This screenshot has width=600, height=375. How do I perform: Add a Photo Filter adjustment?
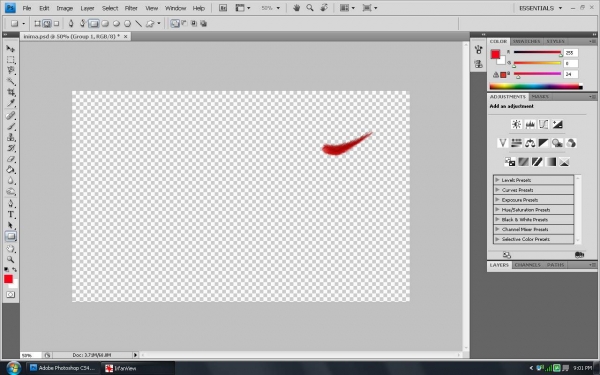[x=557, y=143]
